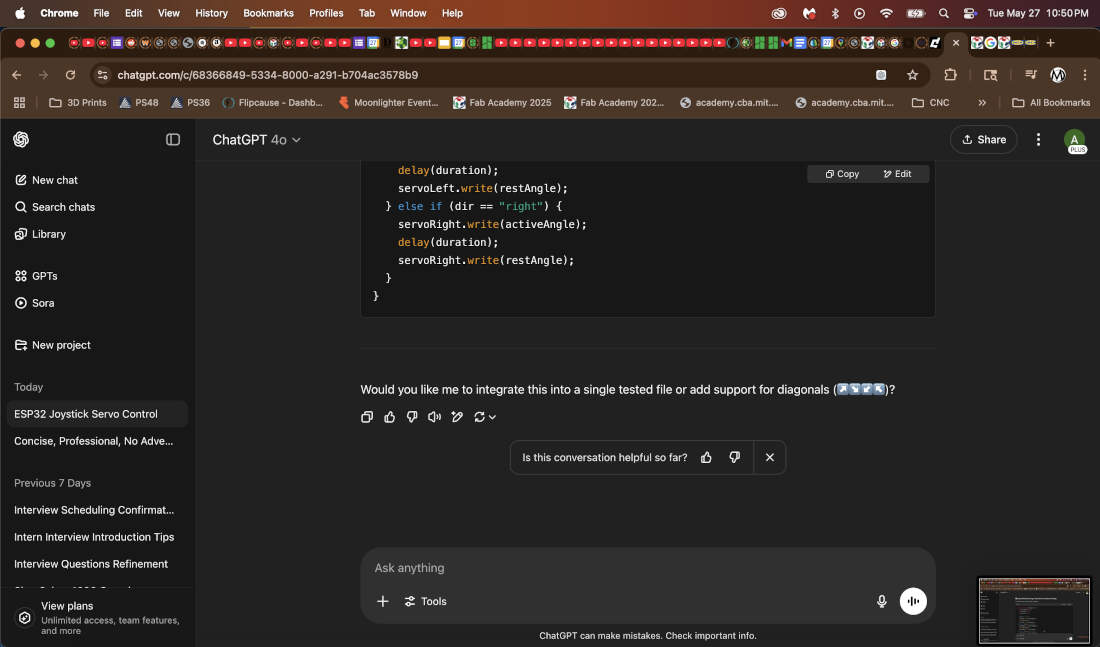Open the Chrome profile avatar
The height and width of the screenshot is (647, 1100).
1058,75
